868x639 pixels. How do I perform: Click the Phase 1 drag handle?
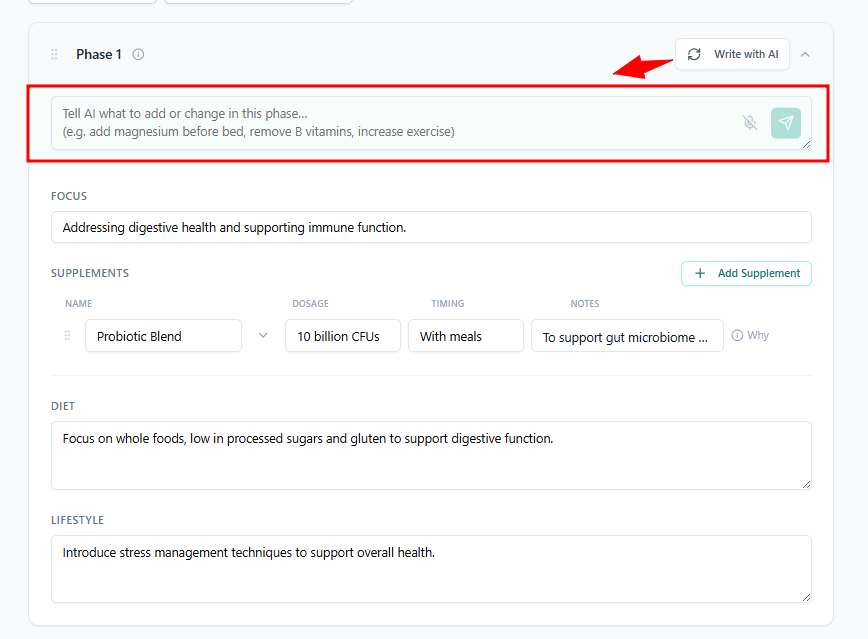pyautogui.click(x=54, y=54)
